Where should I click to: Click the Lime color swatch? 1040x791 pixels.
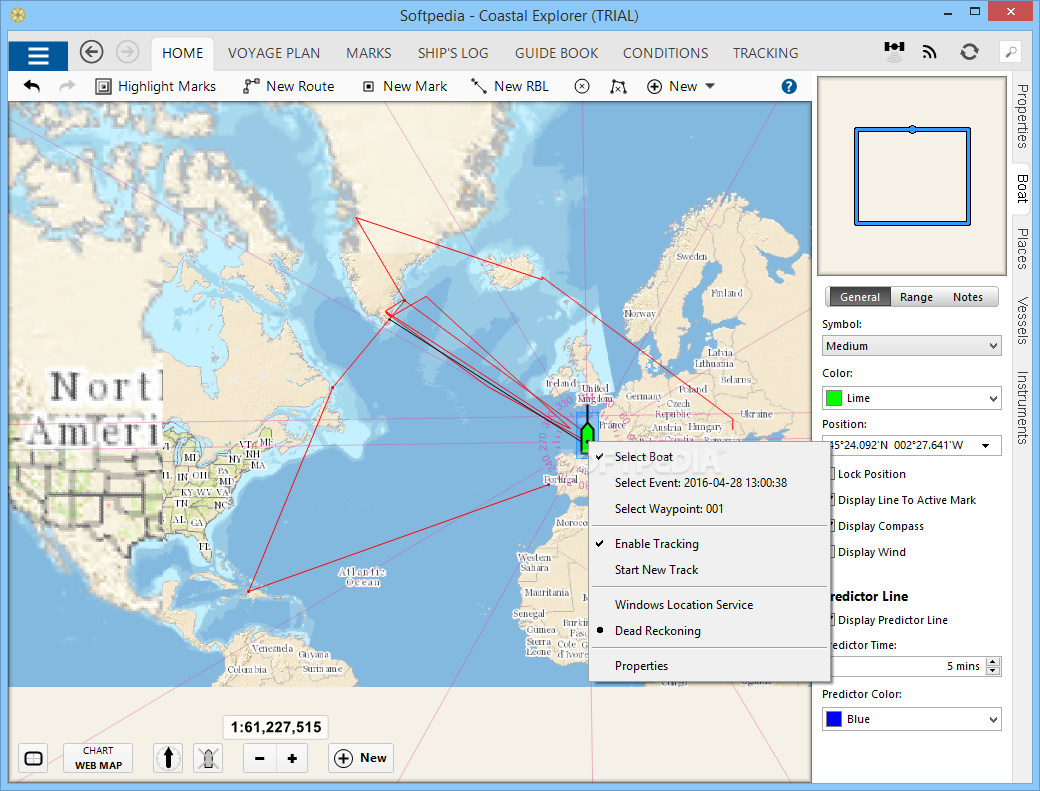(834, 398)
